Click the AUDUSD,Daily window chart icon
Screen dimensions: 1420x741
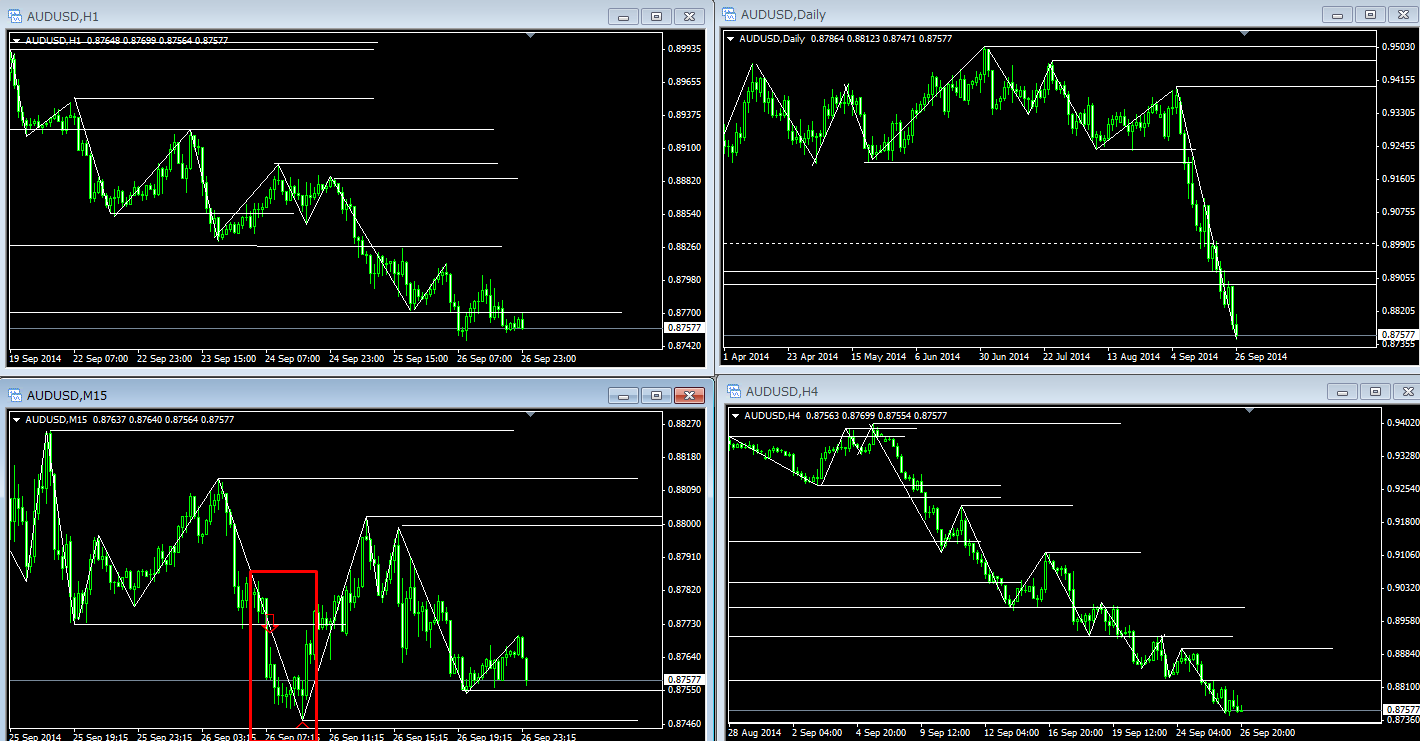tap(730, 15)
